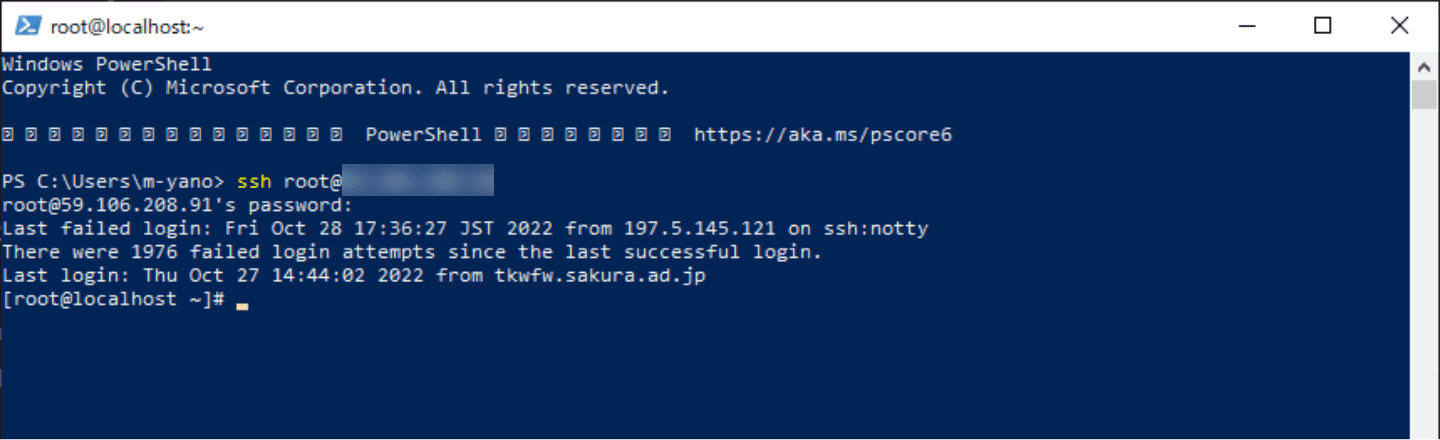This screenshot has width=1440, height=440.
Task: Close the root@localhost SSH window
Action: [1399, 27]
